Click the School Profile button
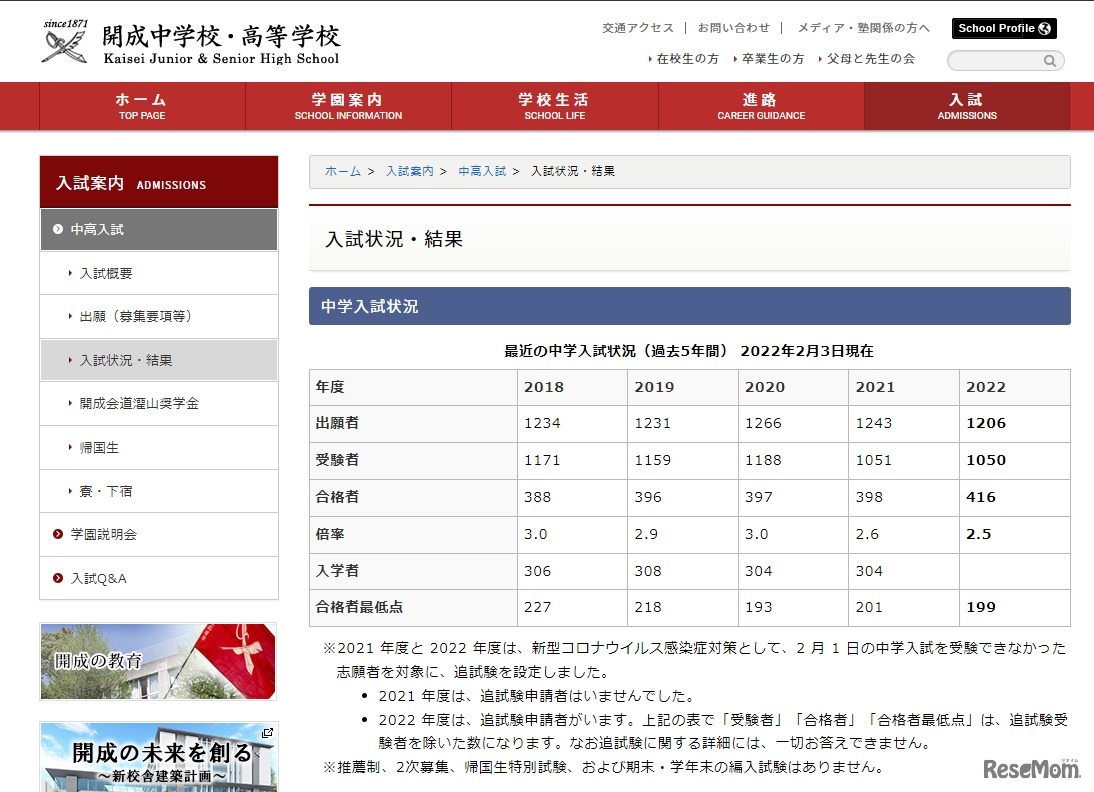The height and width of the screenshot is (792, 1094). 1003,28
